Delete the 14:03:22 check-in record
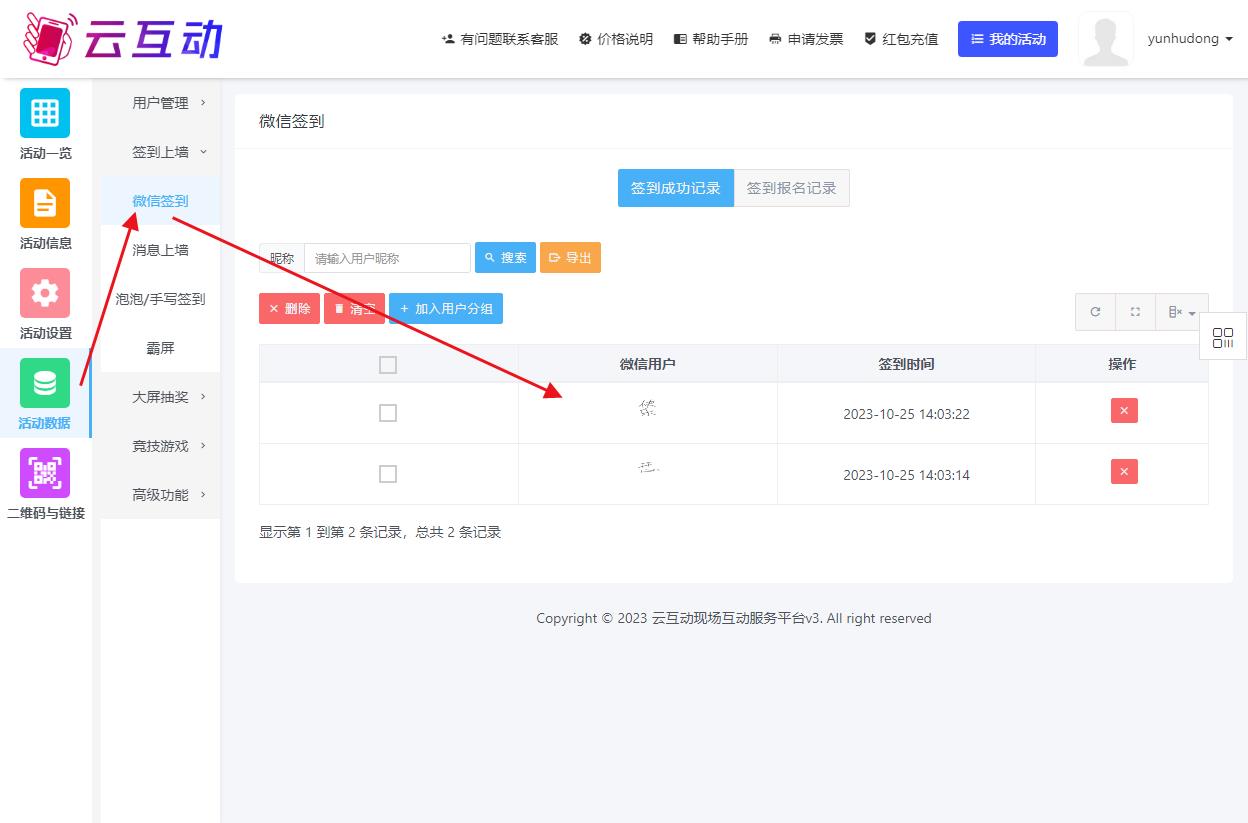Image resolution: width=1248 pixels, height=823 pixels. point(1124,411)
